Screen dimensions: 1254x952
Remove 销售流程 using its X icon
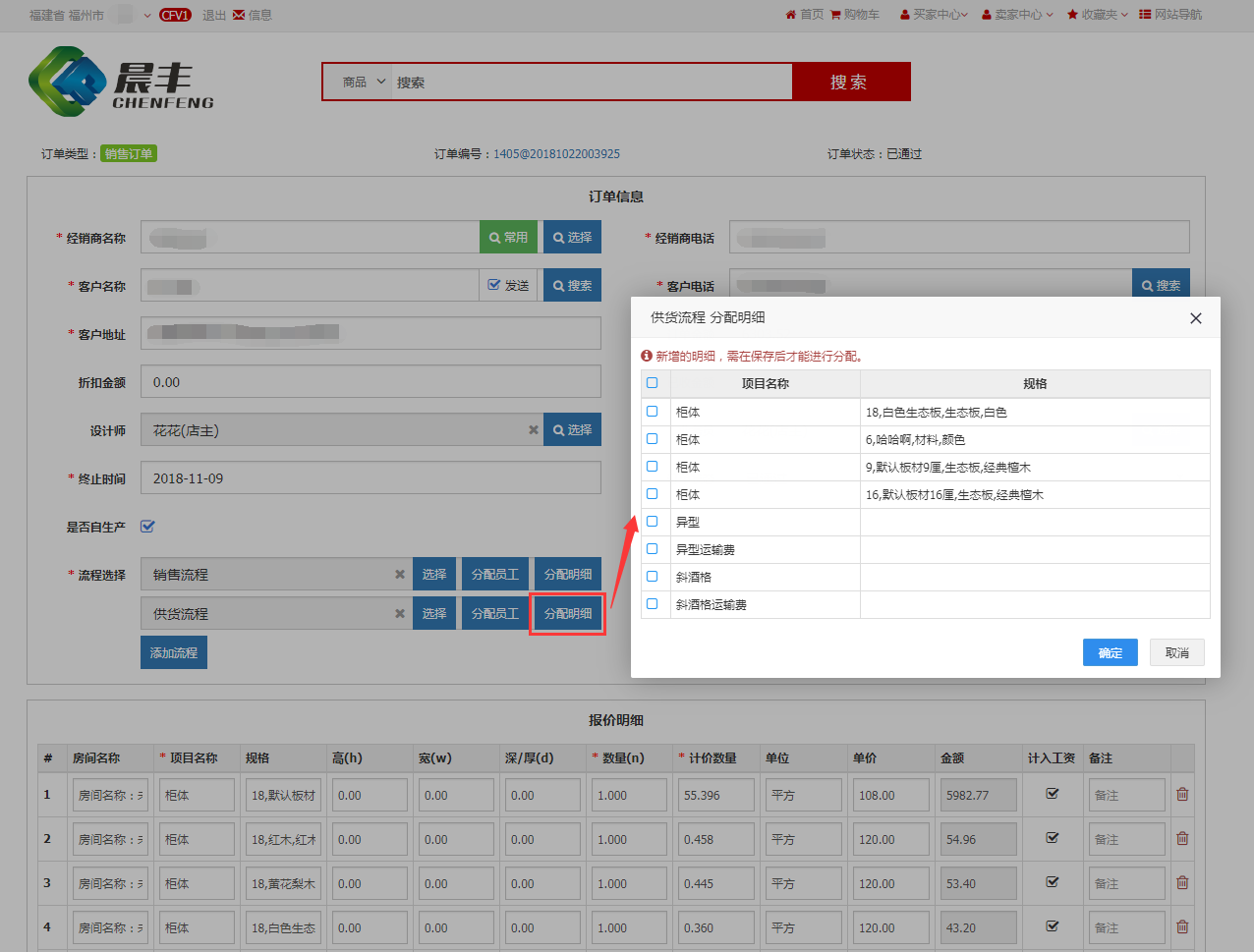point(400,575)
